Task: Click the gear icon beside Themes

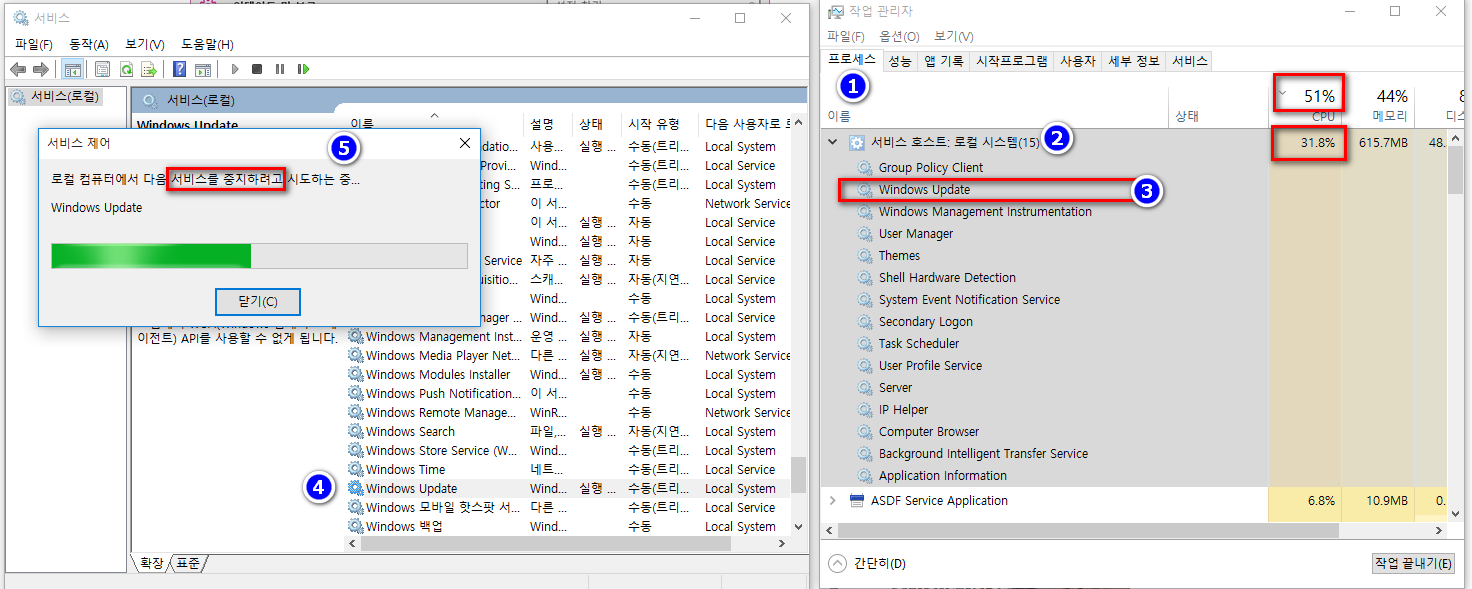Action: [865, 256]
